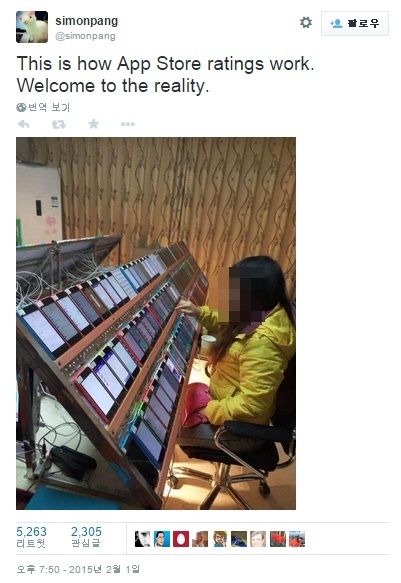Click the globe view translation link
The width and height of the screenshot is (401, 583).
43,107
